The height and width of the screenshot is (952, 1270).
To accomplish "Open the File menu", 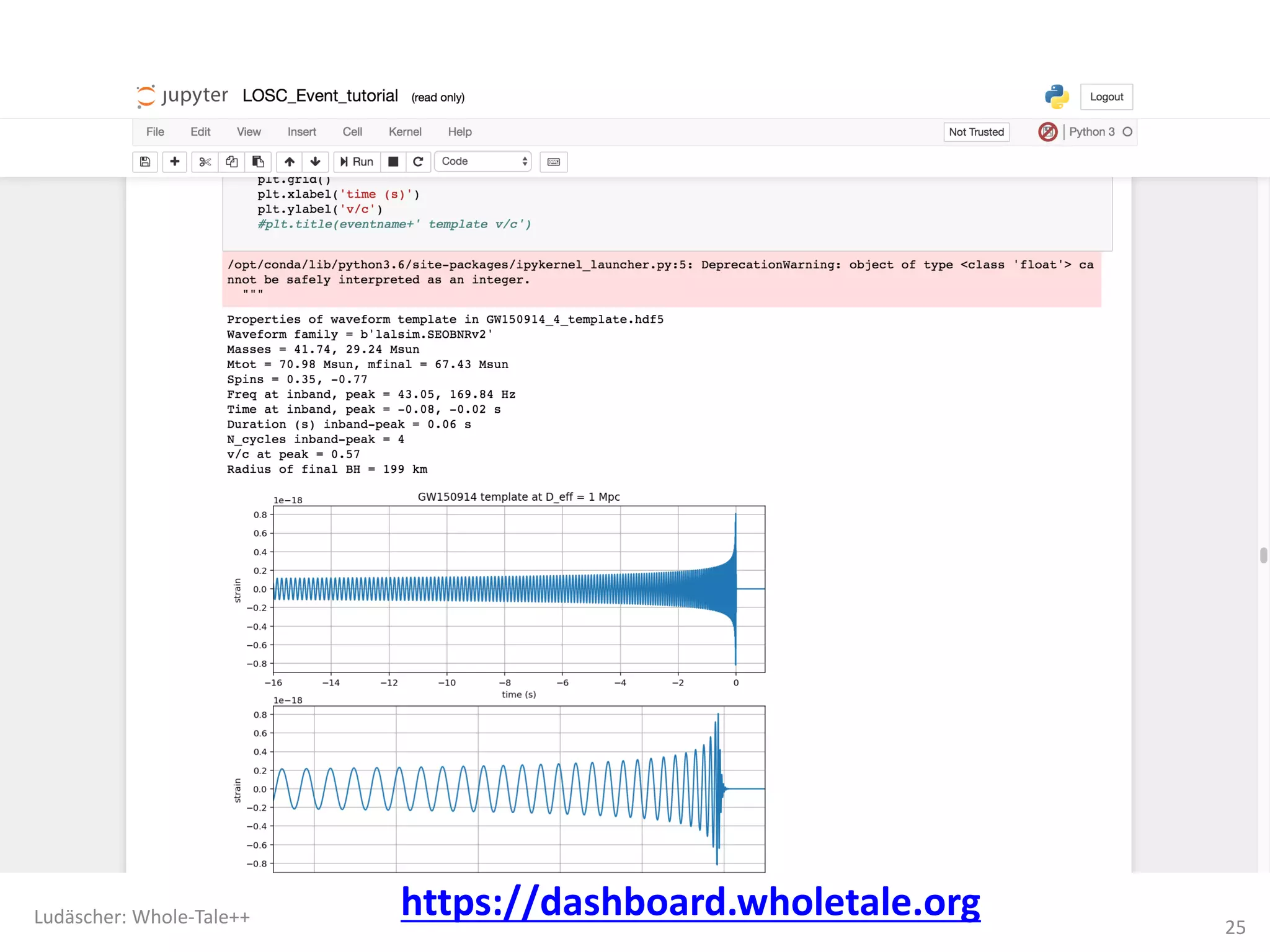I will point(155,132).
